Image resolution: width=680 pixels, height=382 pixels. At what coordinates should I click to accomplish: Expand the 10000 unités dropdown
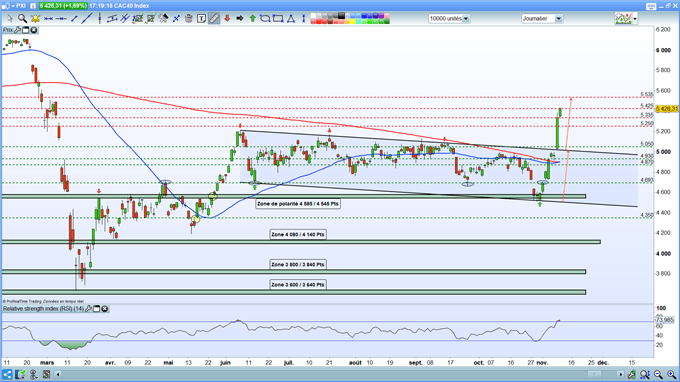pos(466,19)
